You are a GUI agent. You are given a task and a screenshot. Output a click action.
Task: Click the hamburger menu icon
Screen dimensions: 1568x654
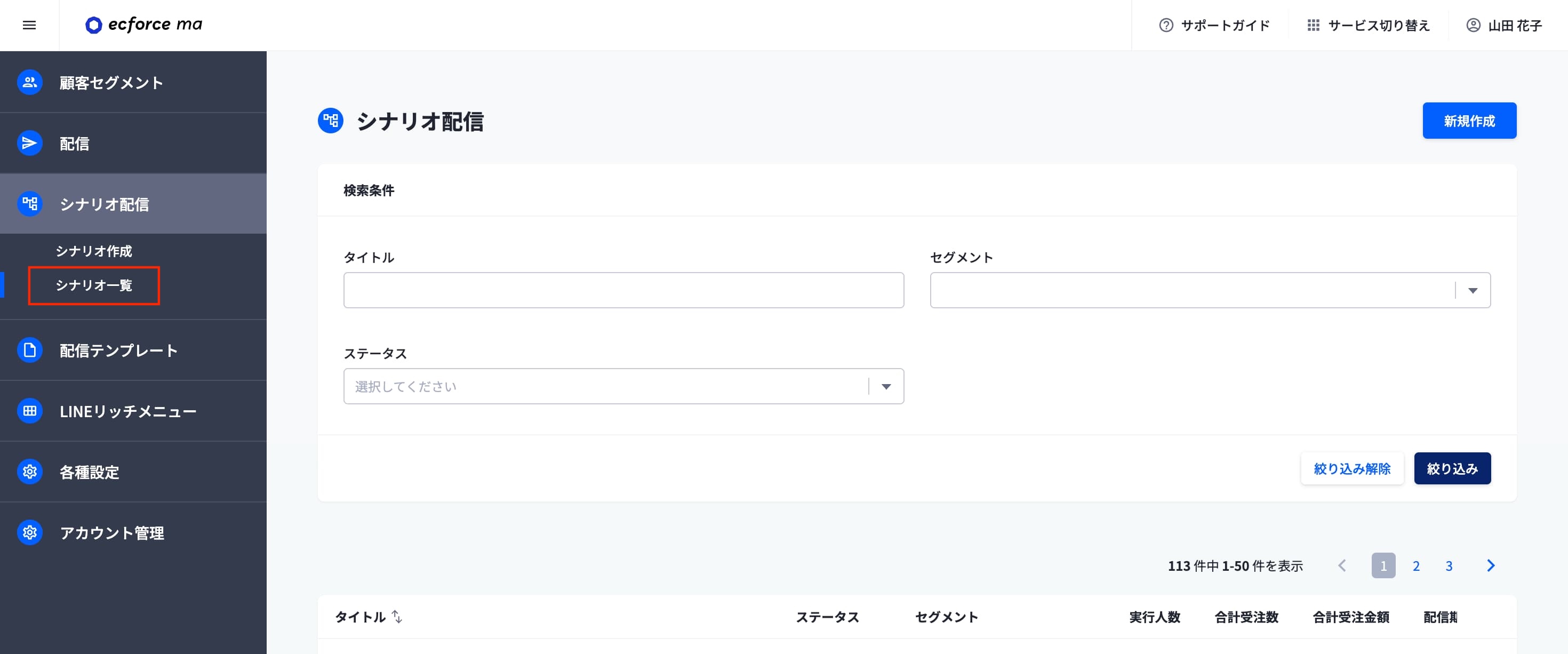[x=29, y=25]
